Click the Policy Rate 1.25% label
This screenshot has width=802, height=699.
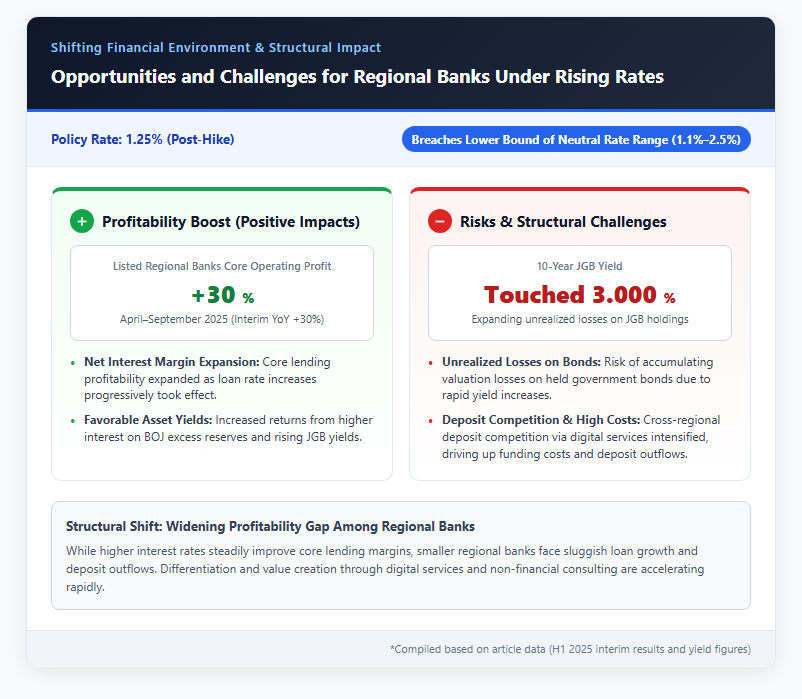coord(143,139)
